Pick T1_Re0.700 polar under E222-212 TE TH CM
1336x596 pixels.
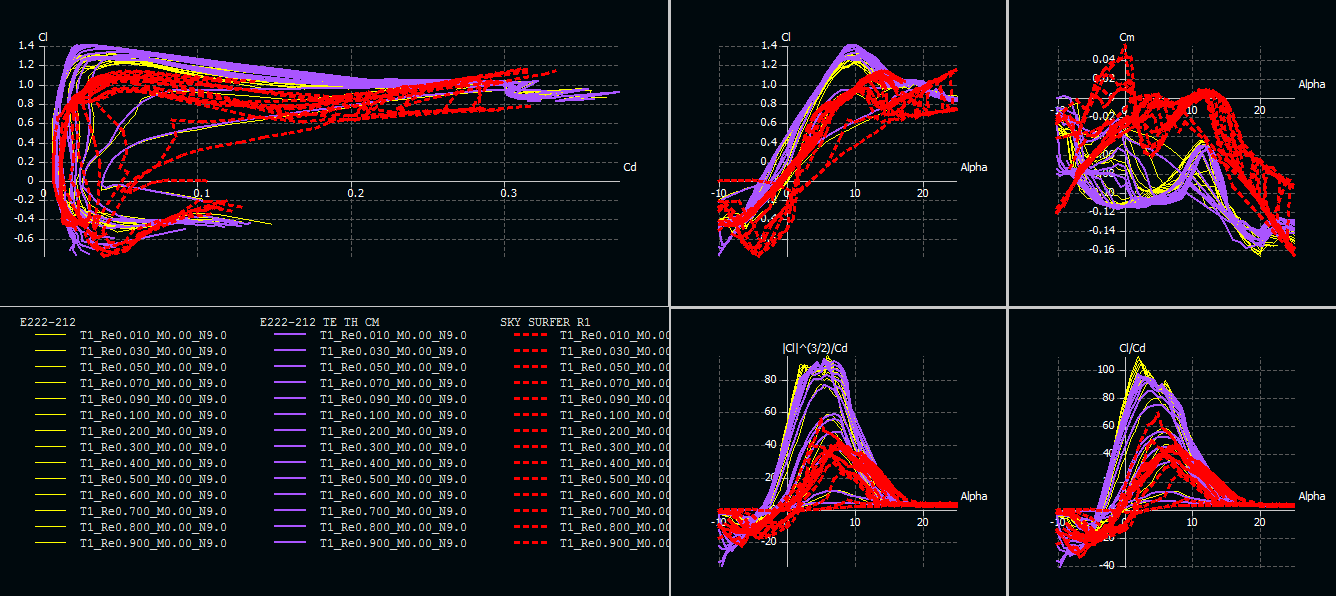(x=393, y=512)
